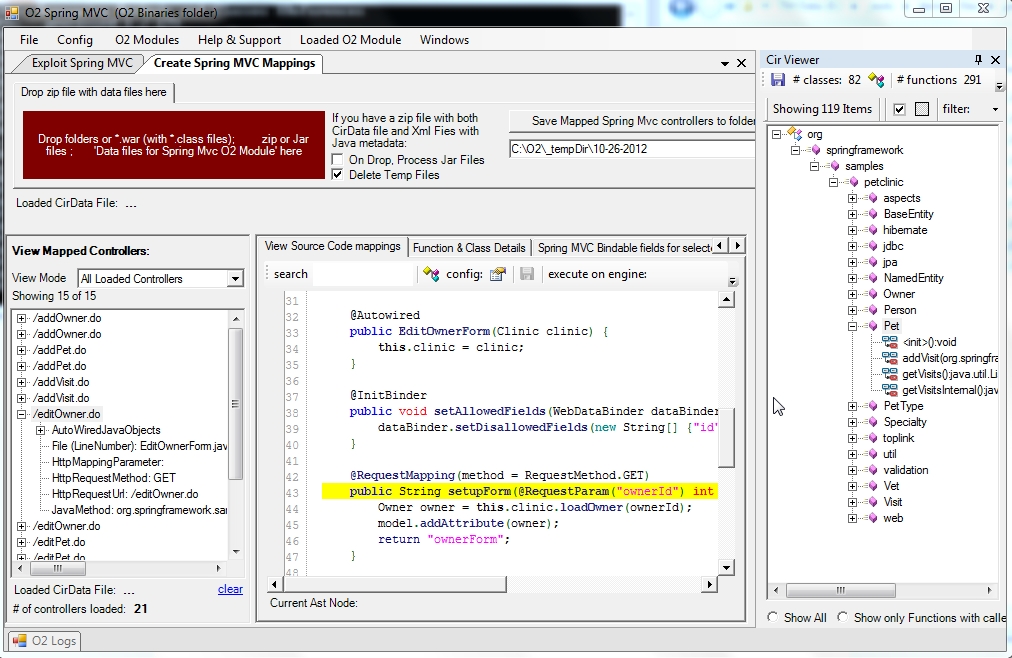Click the search field in source toolbar
This screenshot has width=1012, height=658.
tap(361, 274)
